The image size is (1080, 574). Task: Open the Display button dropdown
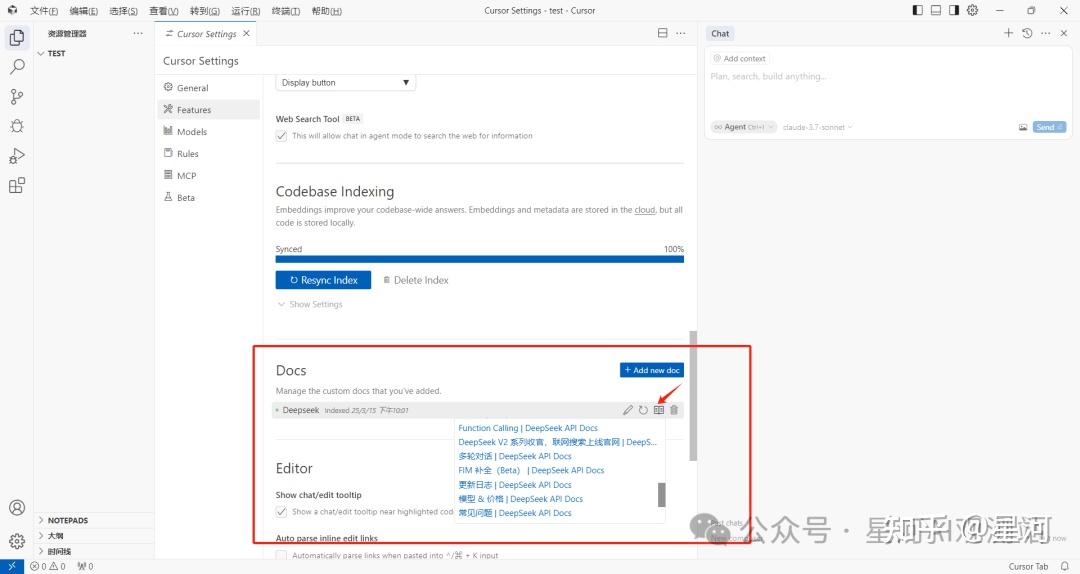(345, 83)
